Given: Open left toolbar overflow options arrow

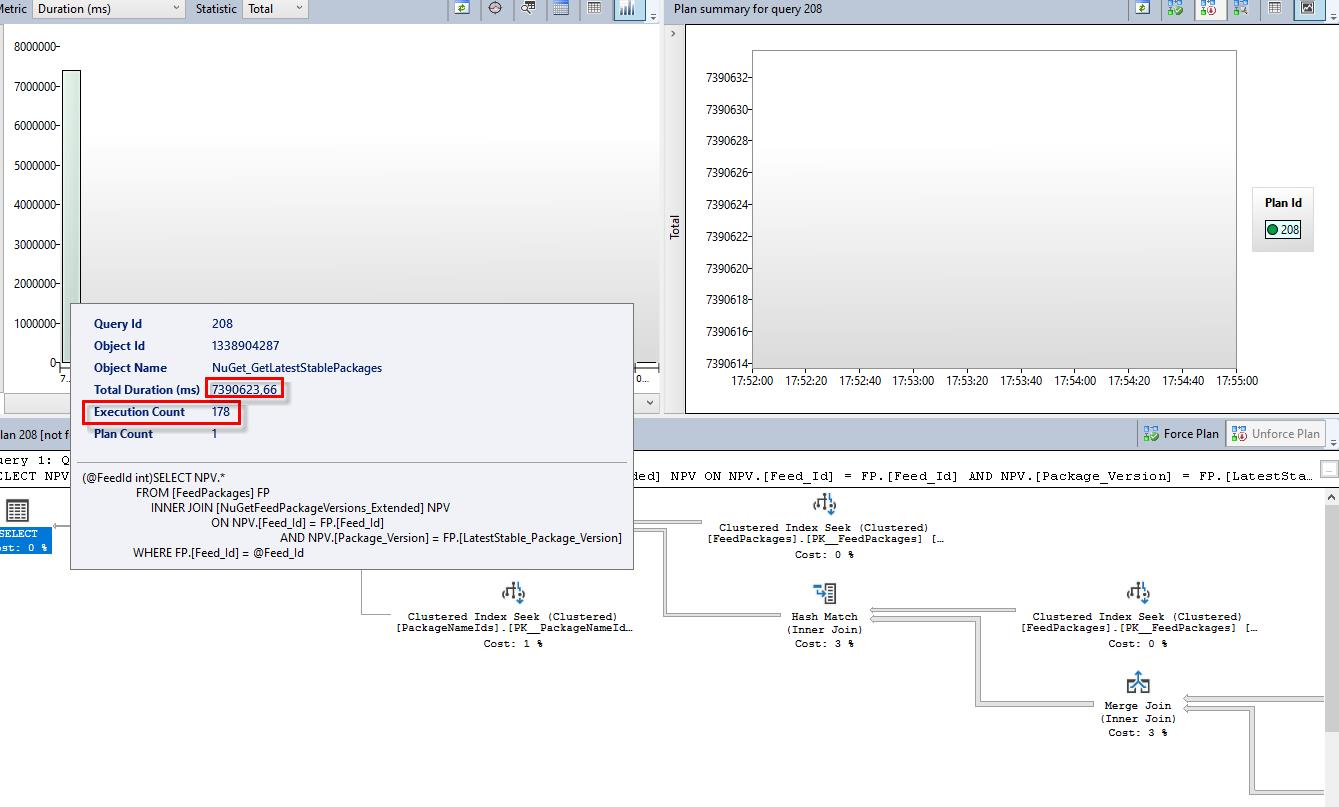Looking at the screenshot, I should point(654,17).
